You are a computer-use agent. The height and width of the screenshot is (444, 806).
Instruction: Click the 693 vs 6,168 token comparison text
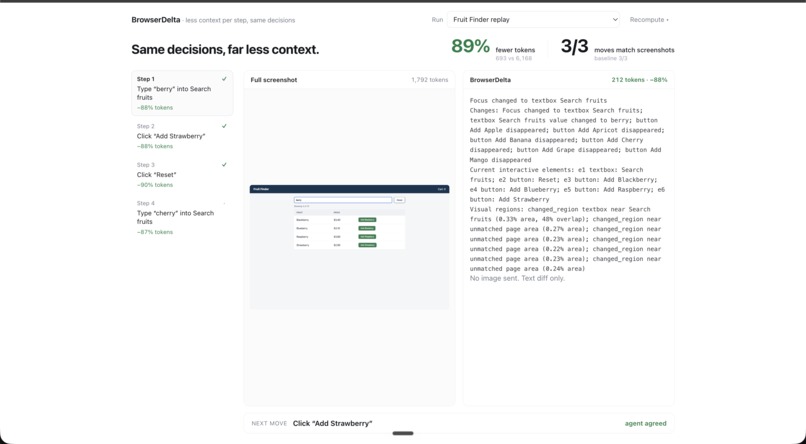[514, 58]
